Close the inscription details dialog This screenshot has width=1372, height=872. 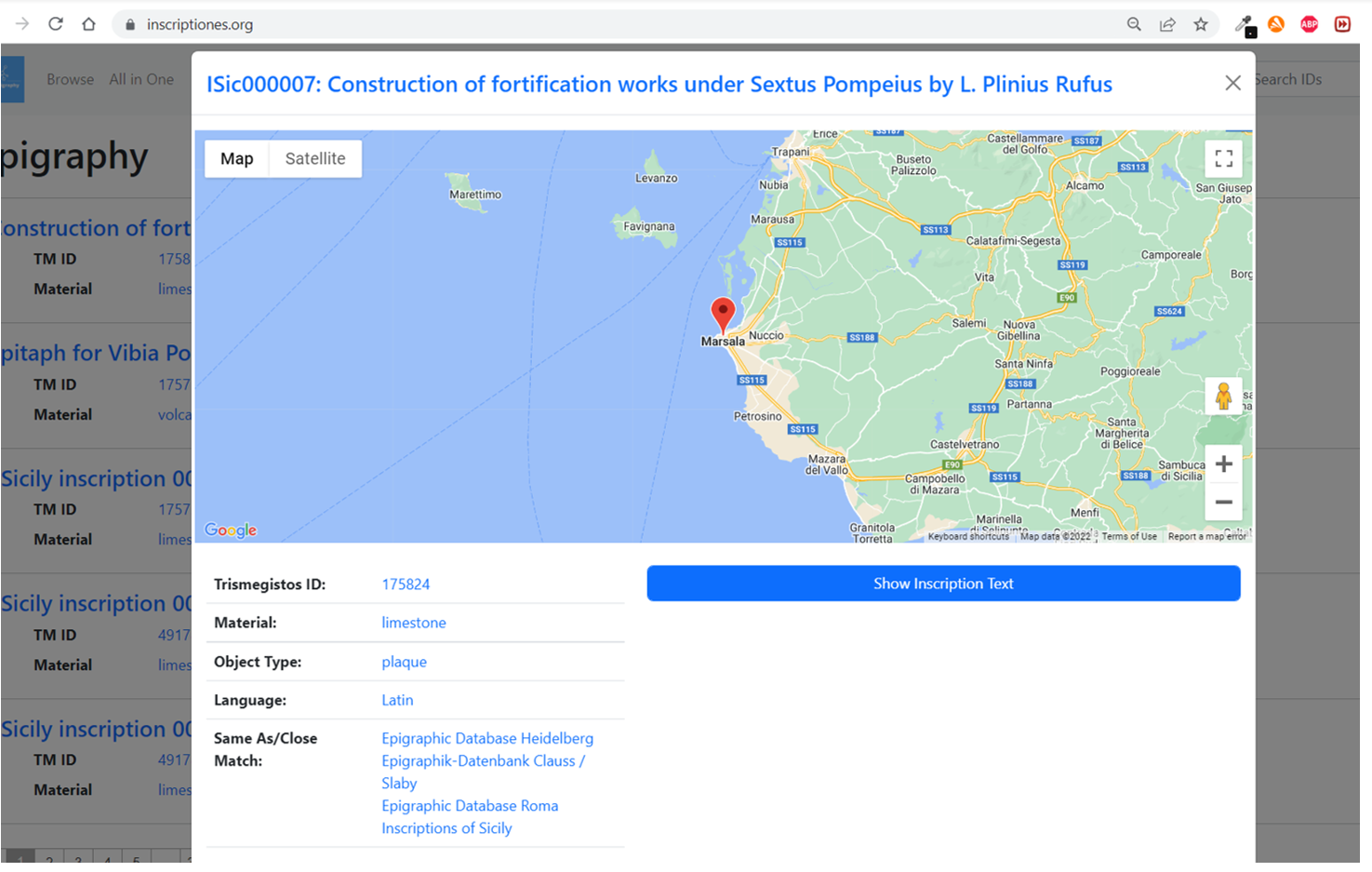click(x=1232, y=83)
